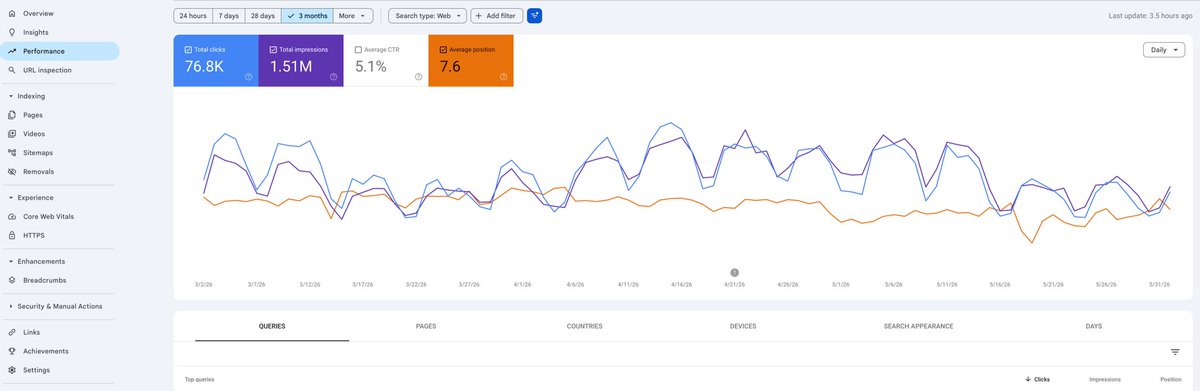The height and width of the screenshot is (391, 1200).
Task: Toggle the Average position checkbox
Action: pyautogui.click(x=443, y=49)
